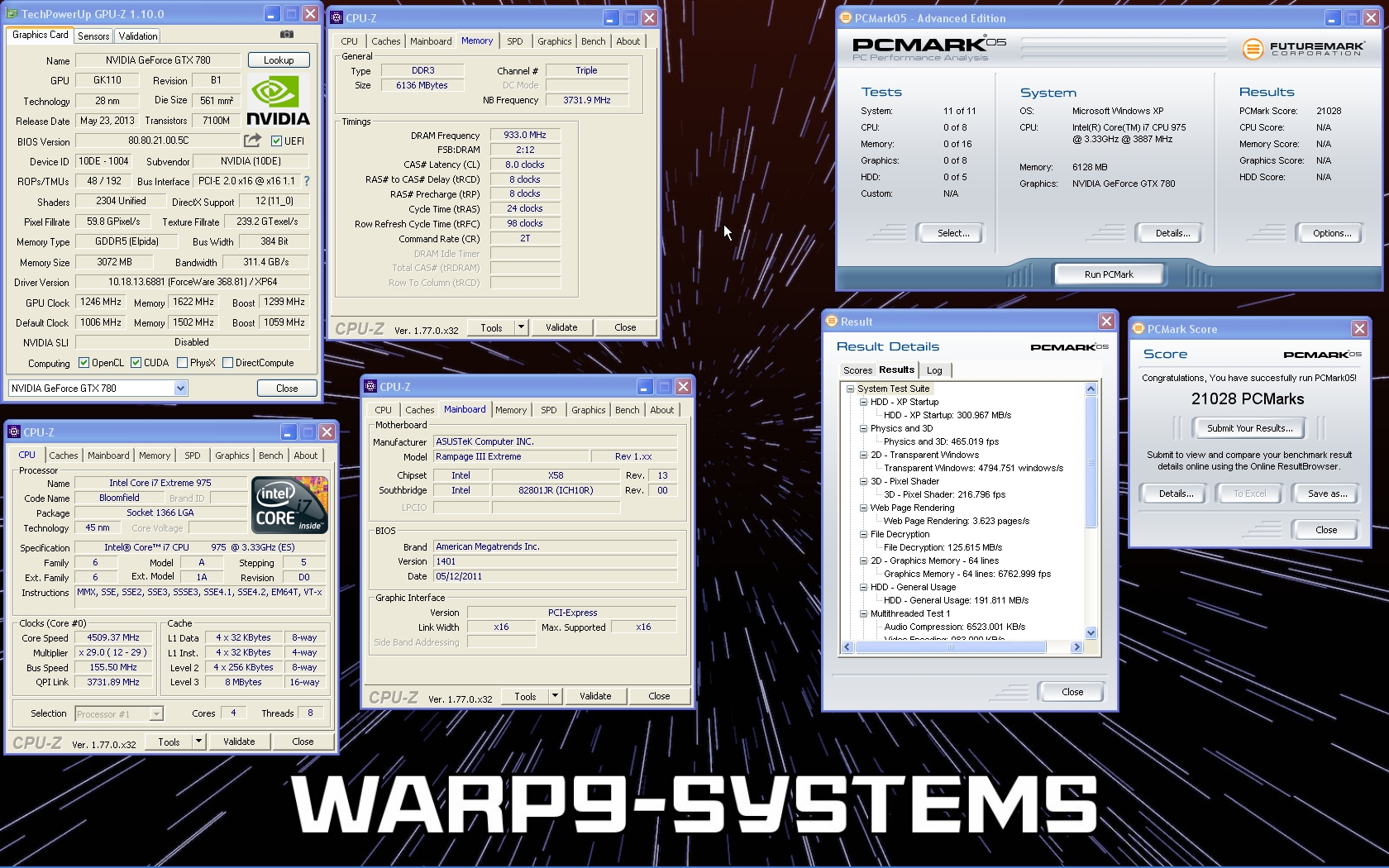
Task: Toggle the UEFI checkbox in GPU-Z
Action: pos(276,141)
